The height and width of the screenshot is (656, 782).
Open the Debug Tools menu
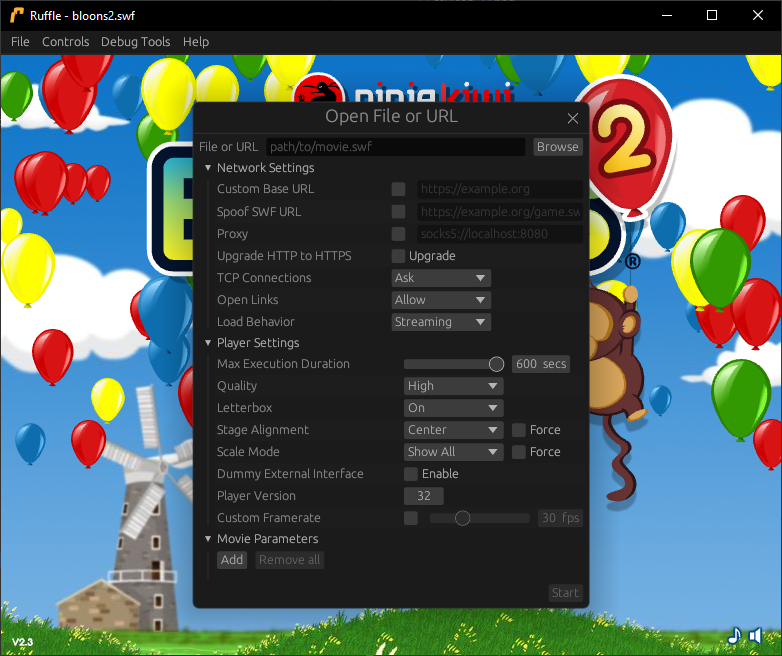135,42
